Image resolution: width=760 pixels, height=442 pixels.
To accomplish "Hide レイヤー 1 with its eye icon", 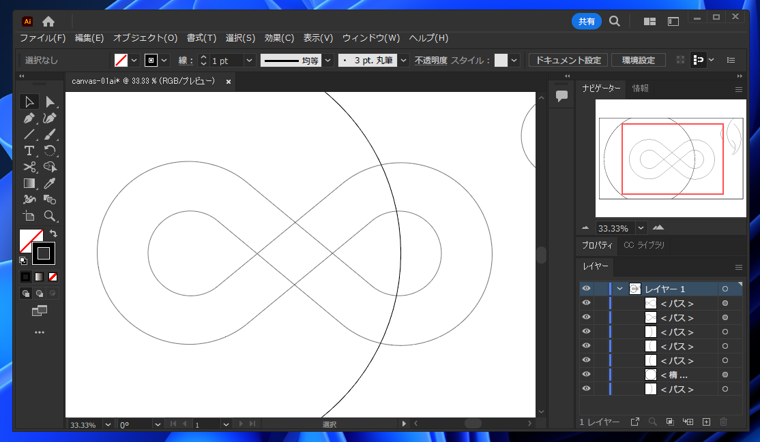I will tap(586, 289).
